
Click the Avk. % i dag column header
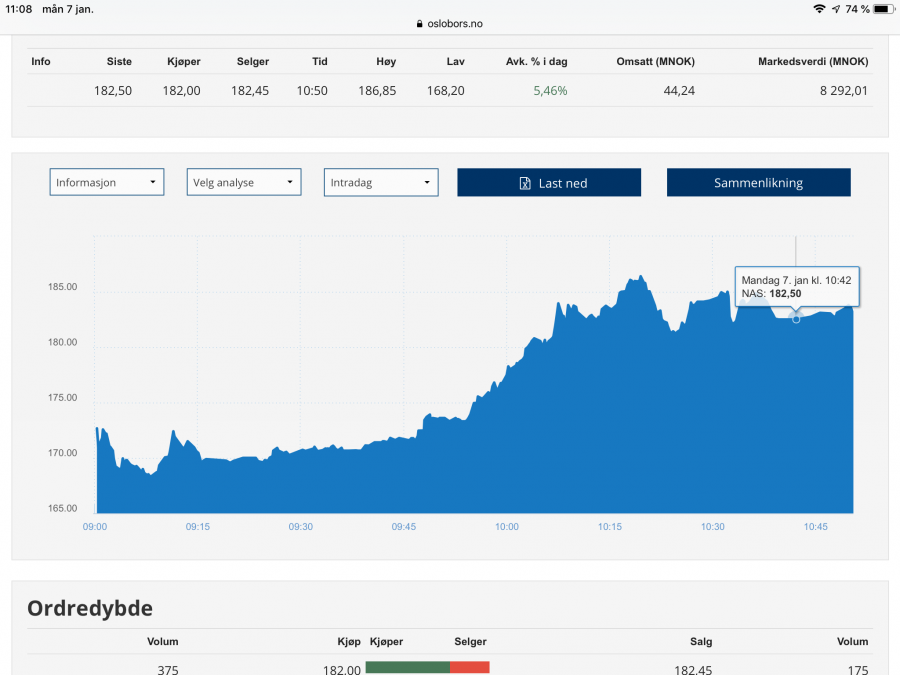[x=536, y=62]
